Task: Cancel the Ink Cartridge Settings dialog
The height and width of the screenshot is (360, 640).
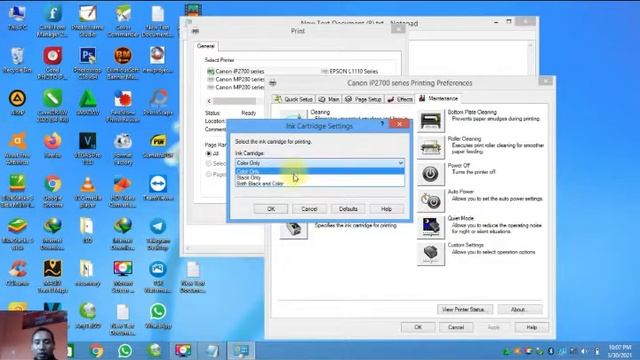Action: click(x=309, y=209)
